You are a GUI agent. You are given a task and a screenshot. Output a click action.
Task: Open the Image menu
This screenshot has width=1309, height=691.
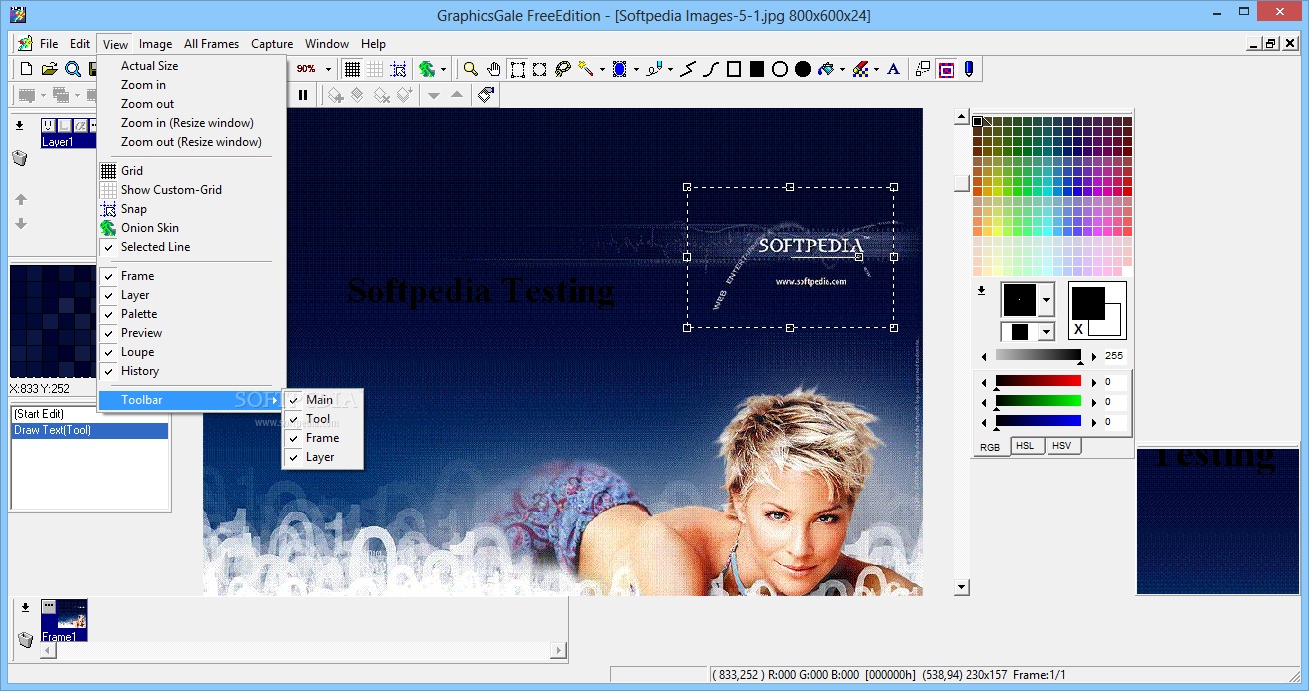pos(155,44)
